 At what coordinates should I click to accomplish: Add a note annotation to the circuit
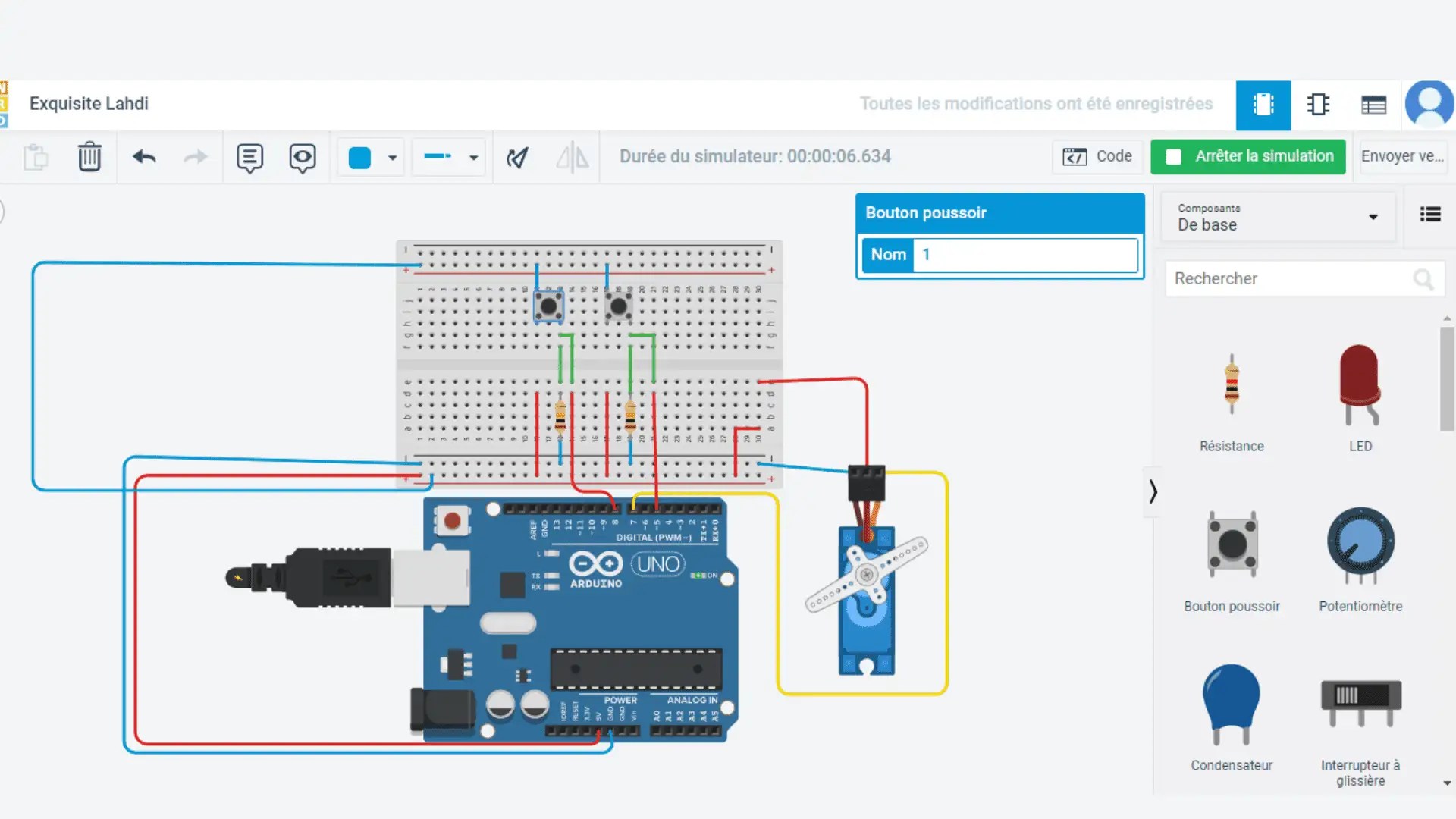tap(249, 157)
